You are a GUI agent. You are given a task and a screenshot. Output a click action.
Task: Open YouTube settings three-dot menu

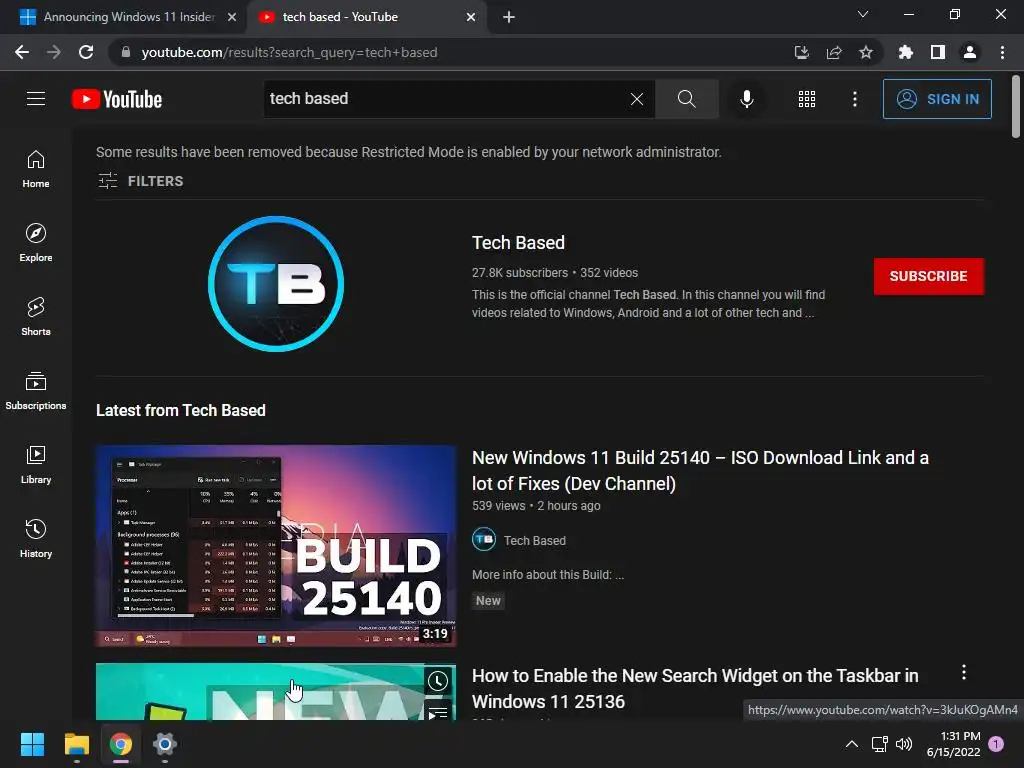854,99
